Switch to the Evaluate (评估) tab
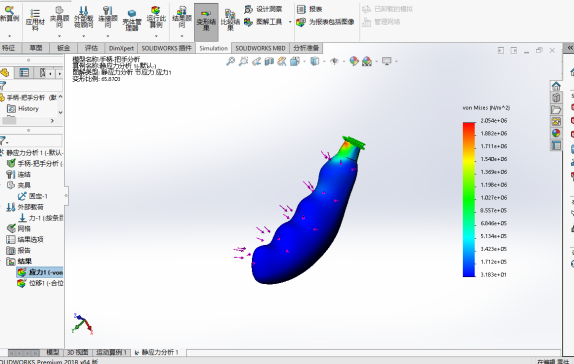Viewport: 574px width, 364px height. (x=91, y=48)
